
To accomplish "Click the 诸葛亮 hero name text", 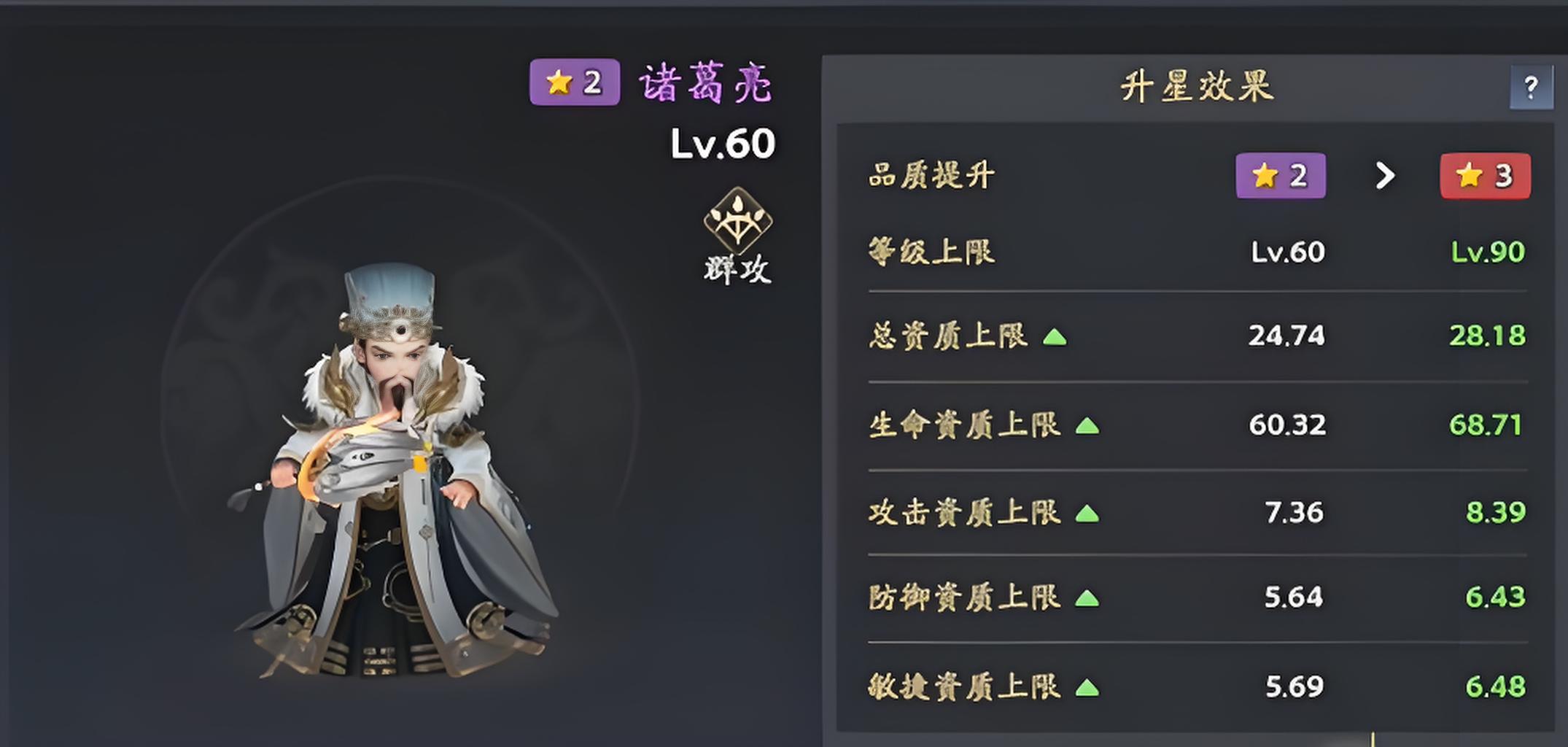I will coord(706,83).
